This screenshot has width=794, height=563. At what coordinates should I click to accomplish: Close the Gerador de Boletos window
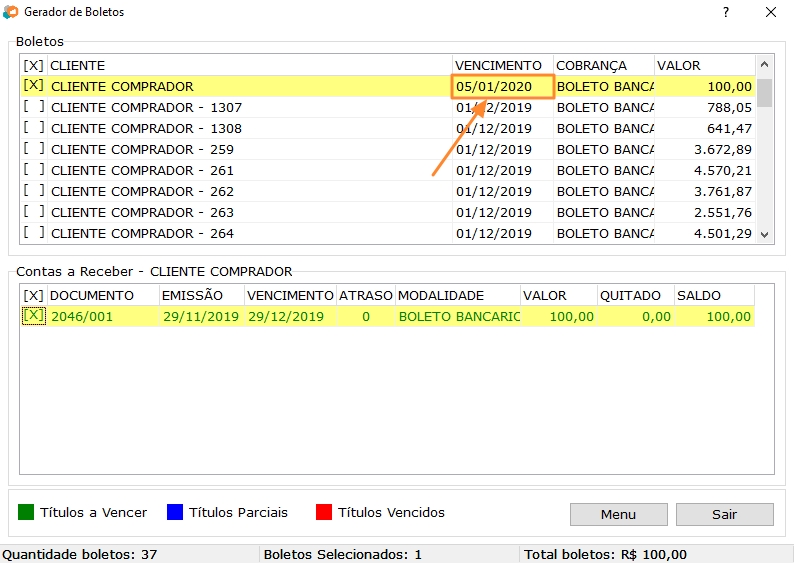(771, 12)
